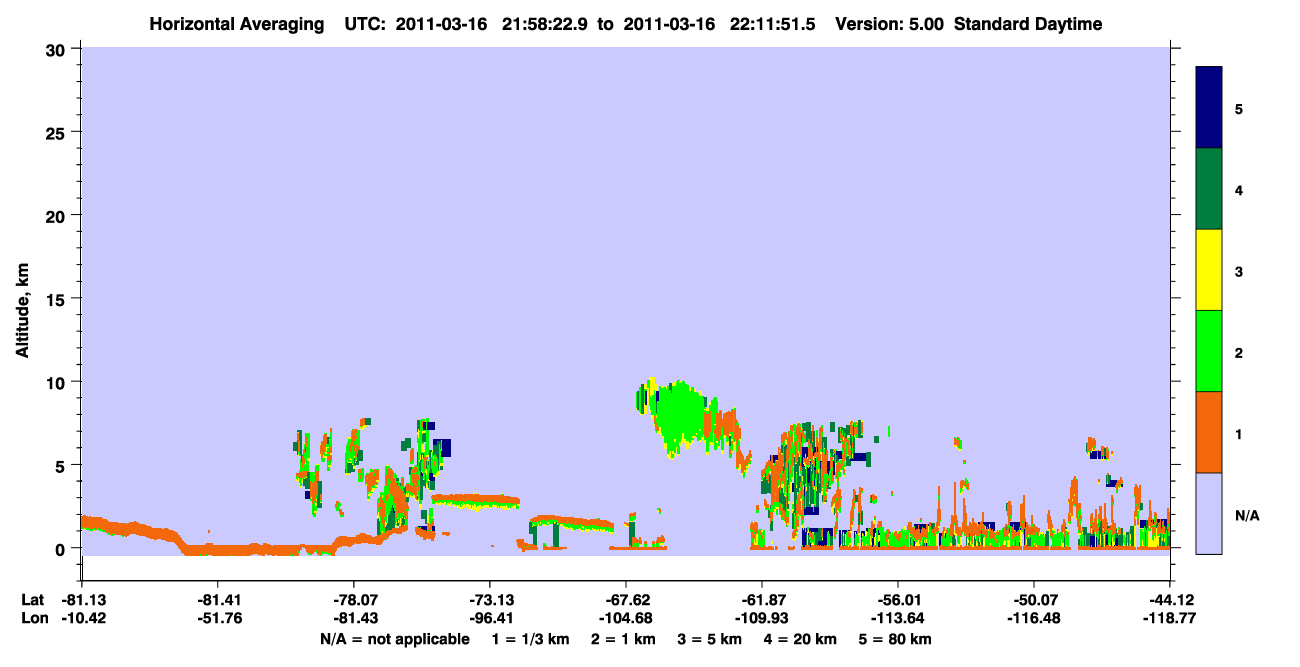
Task: Click the colorbar label '5'
Action: tap(1239, 108)
